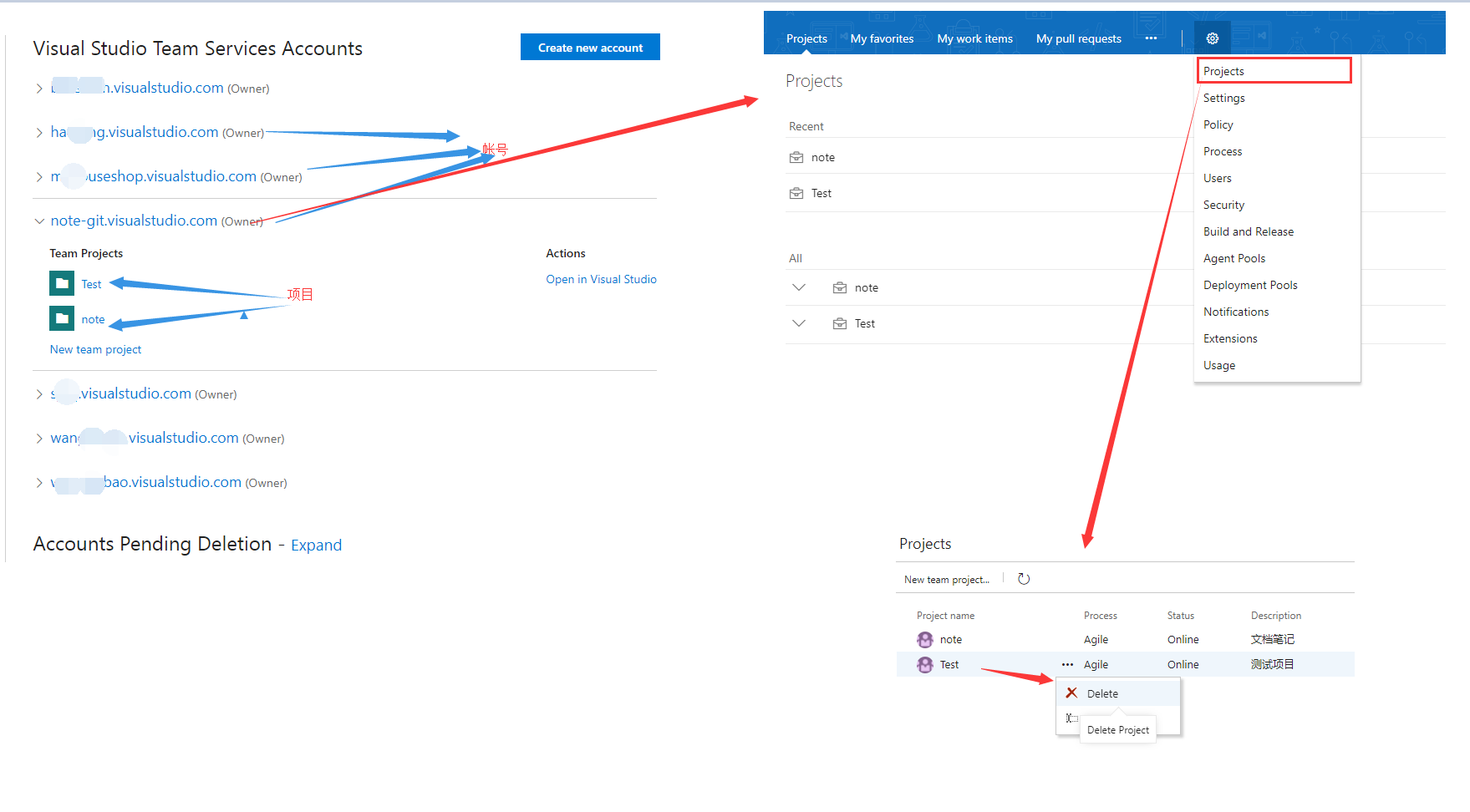Screen dimensions: 1470x812
Task: Click briefcase icon beside recent note project
Action: [796, 157]
